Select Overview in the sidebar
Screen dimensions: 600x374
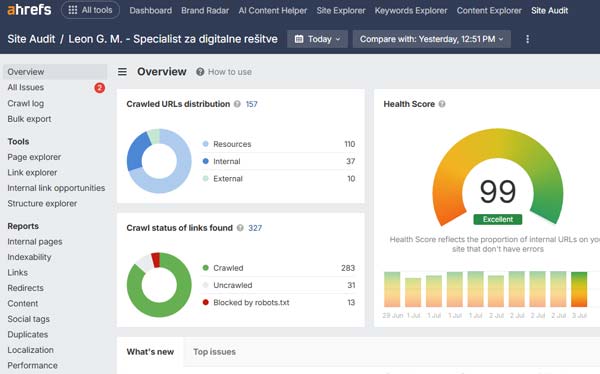(x=55, y=72)
